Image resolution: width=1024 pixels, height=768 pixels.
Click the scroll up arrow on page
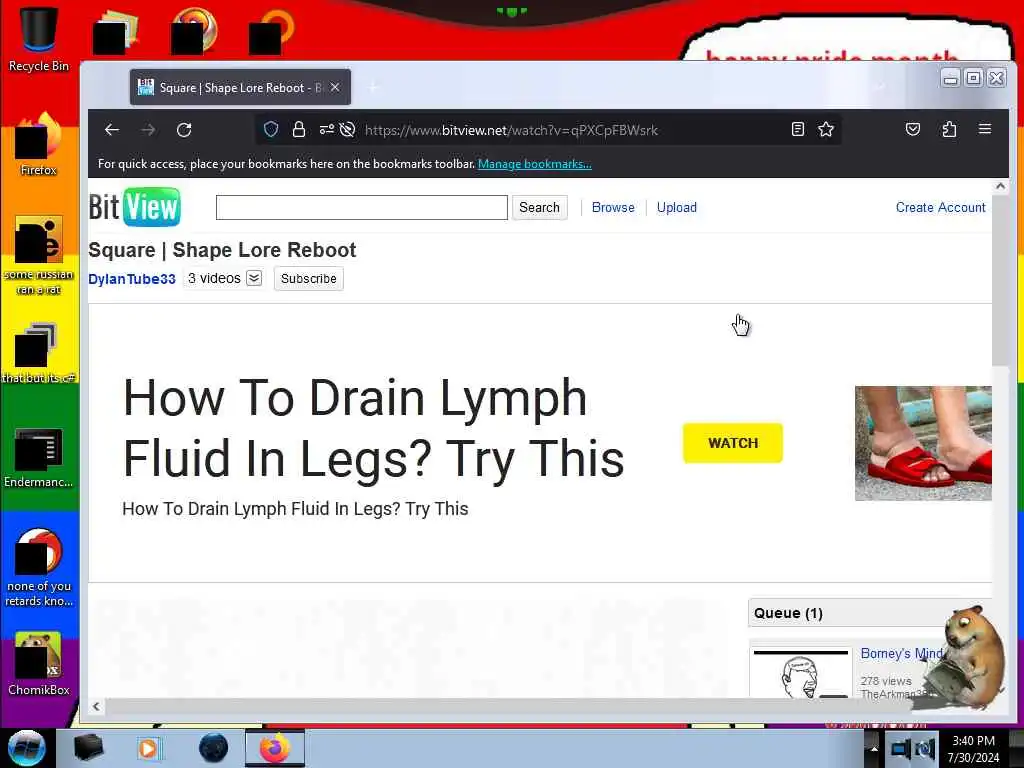tap(1000, 186)
